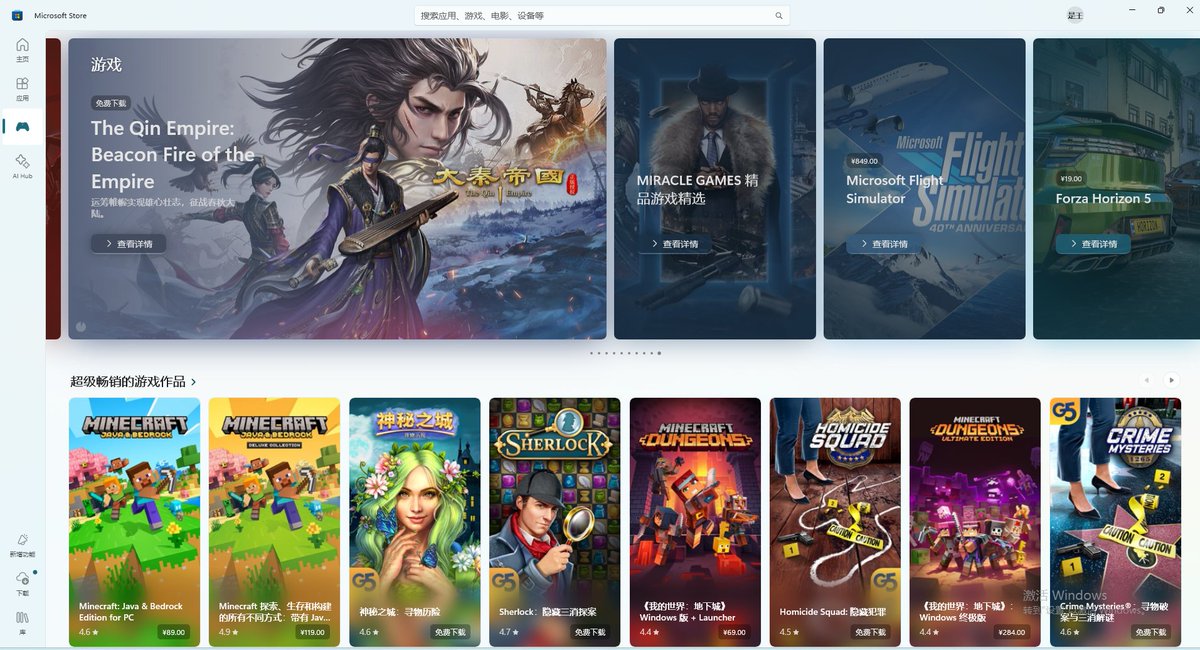Open the AI Hub from the sidebar

point(22,167)
